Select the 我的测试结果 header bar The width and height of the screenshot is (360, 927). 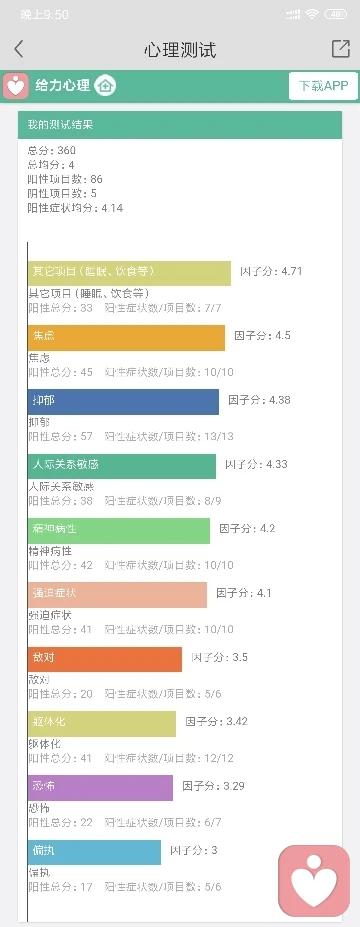(180, 125)
